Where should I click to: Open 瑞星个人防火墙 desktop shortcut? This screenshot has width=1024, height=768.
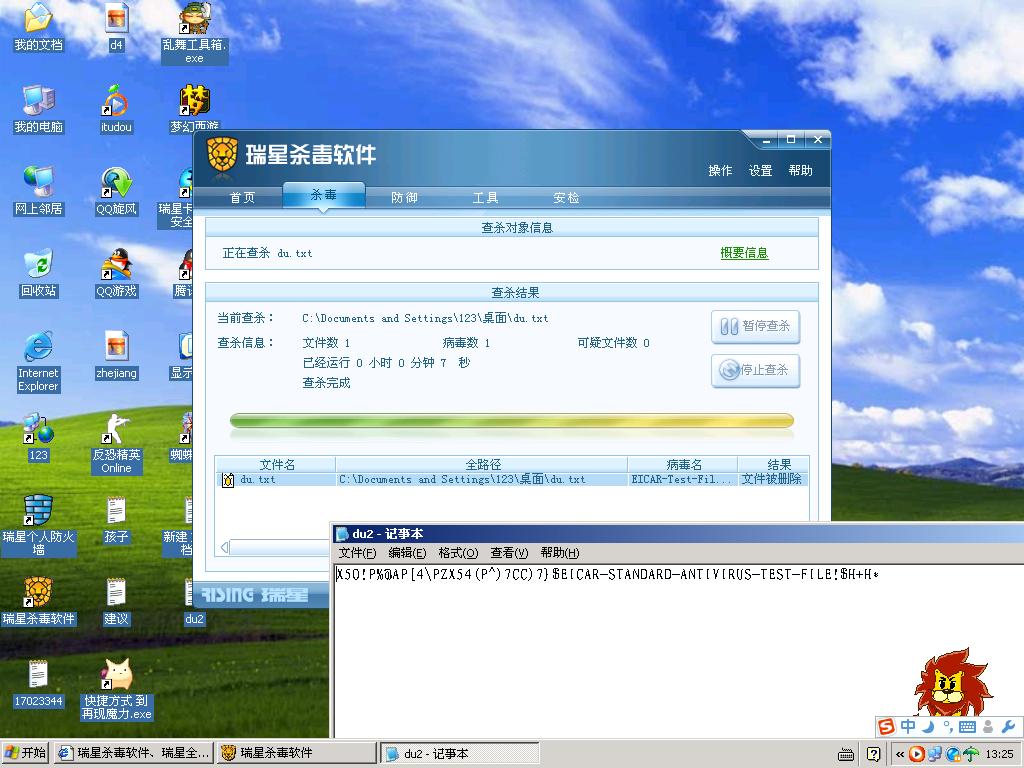tap(39, 526)
